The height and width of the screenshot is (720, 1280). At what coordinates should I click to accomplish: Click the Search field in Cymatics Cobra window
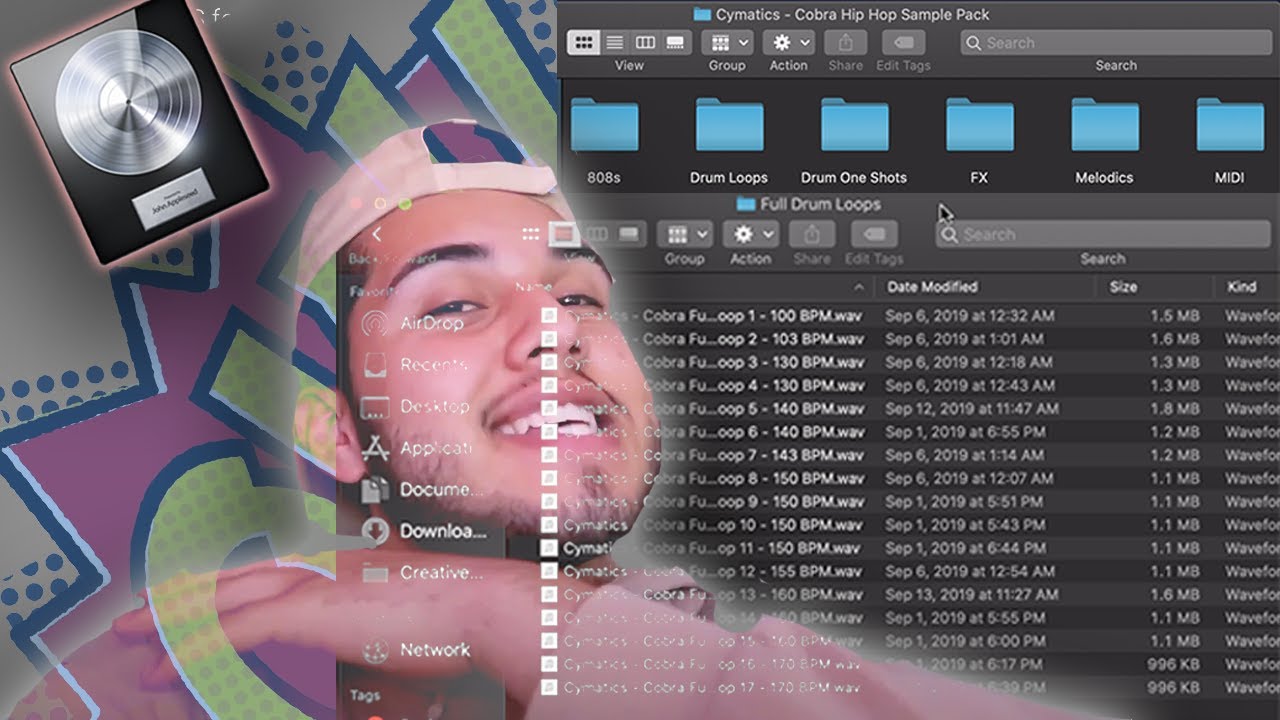tap(1115, 43)
